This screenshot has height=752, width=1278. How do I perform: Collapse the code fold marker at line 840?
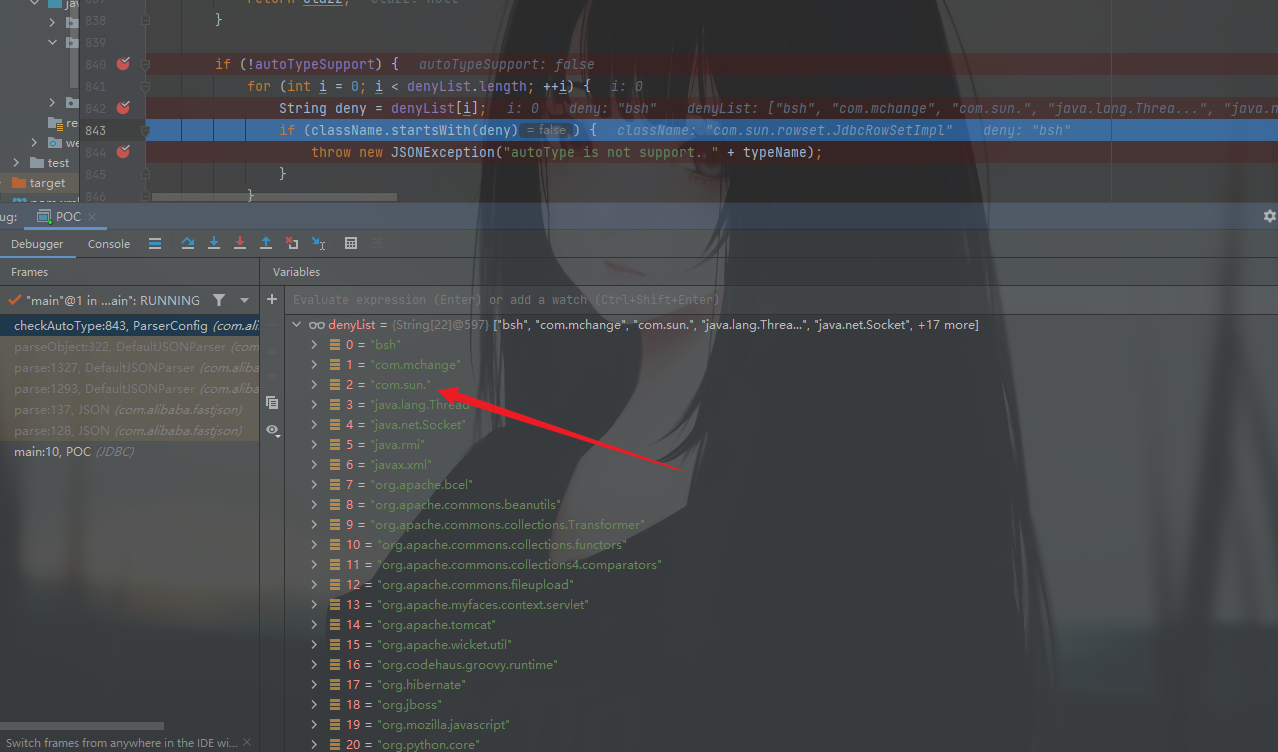(146, 64)
